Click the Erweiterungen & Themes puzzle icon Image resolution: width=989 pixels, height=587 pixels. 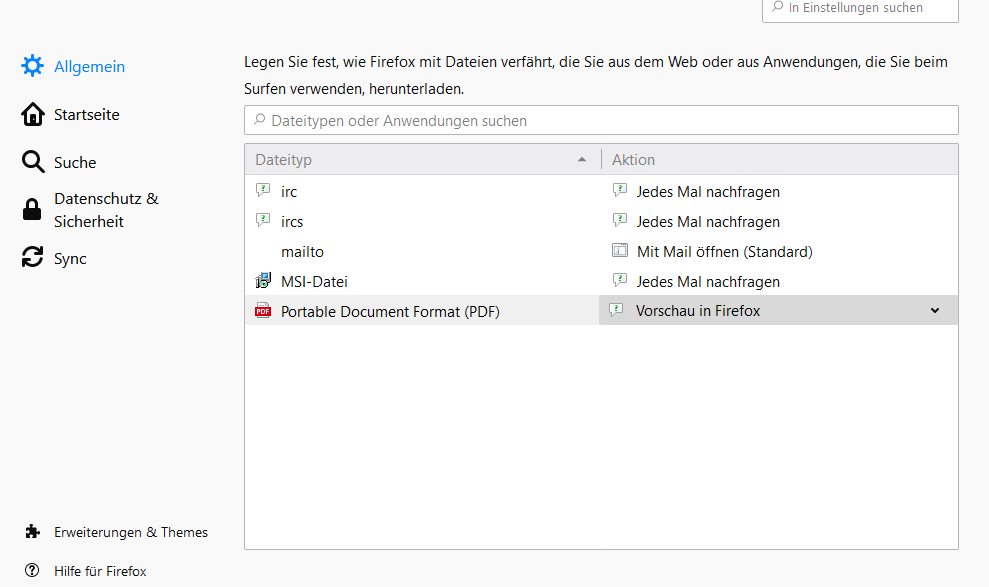click(x=35, y=532)
